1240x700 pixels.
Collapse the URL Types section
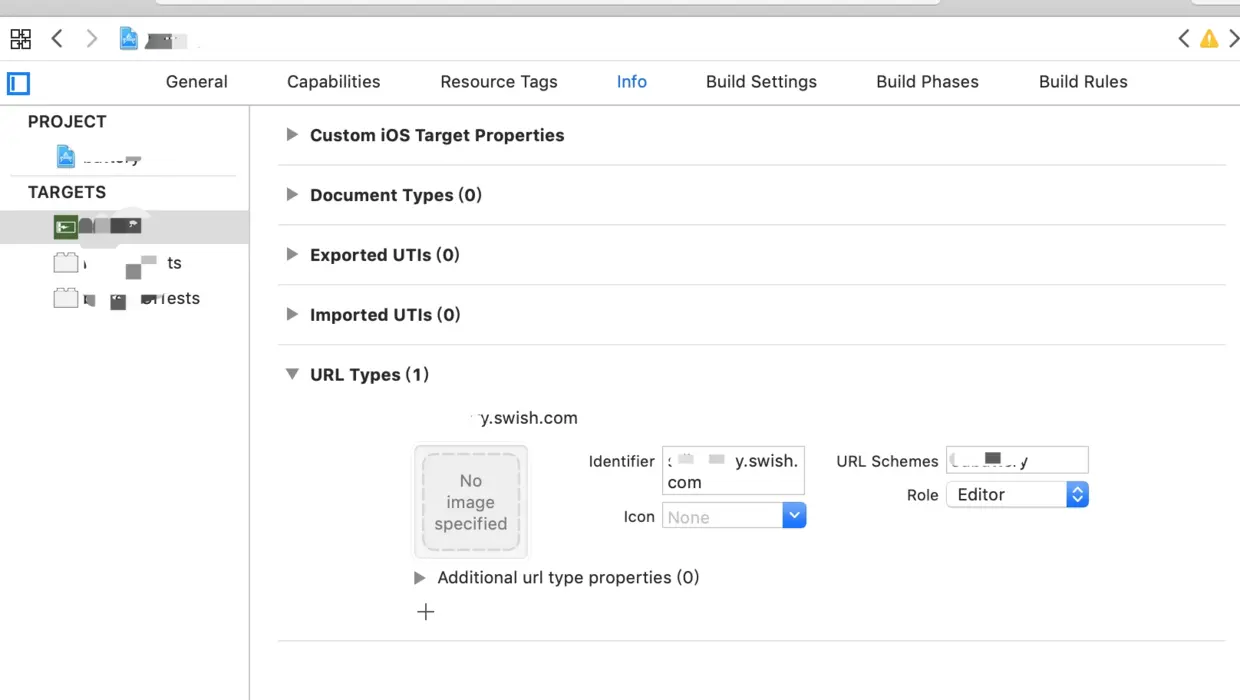click(x=292, y=374)
